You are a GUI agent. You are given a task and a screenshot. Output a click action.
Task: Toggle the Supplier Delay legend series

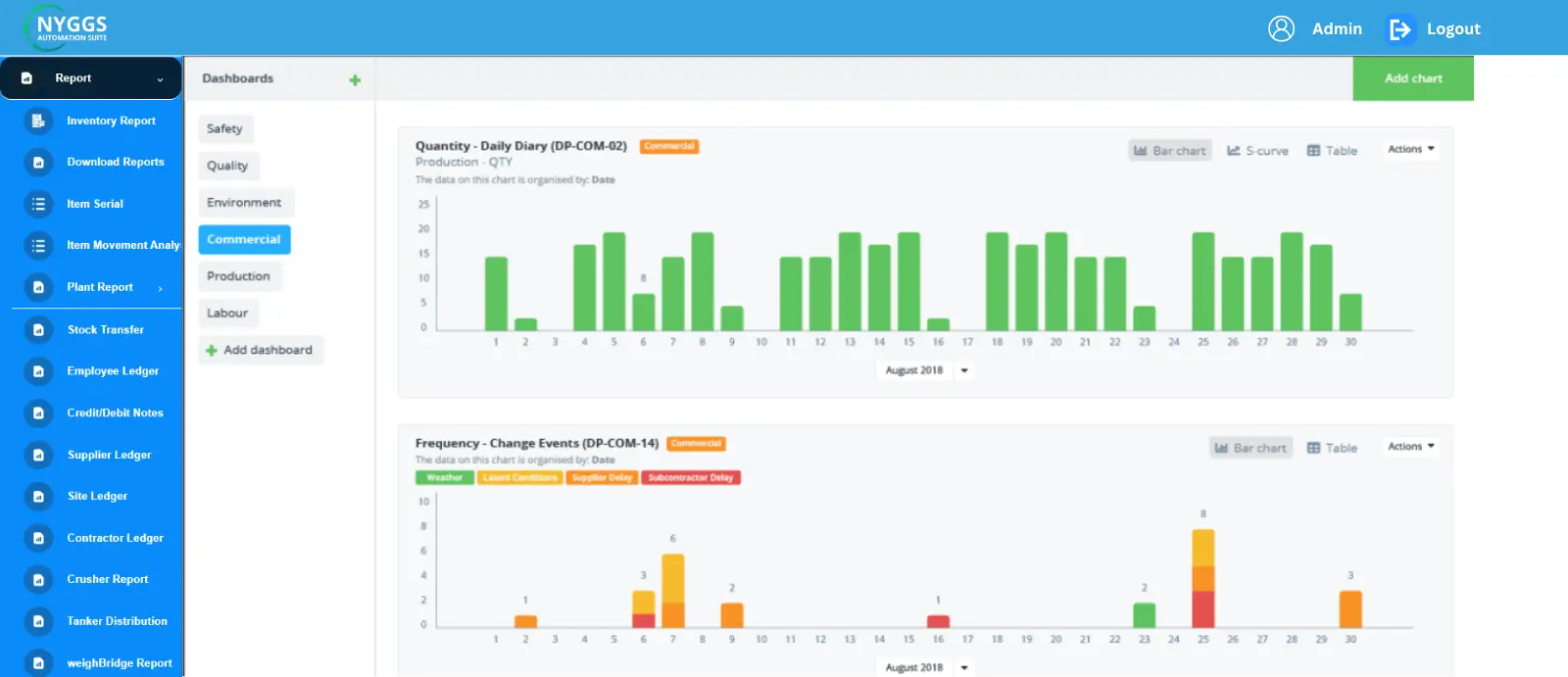coord(602,478)
